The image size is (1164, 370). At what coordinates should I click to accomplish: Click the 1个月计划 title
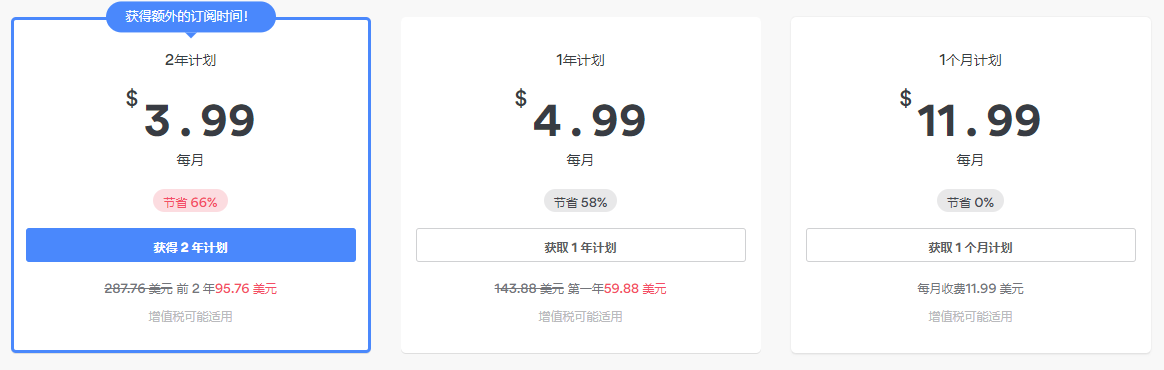(970, 60)
